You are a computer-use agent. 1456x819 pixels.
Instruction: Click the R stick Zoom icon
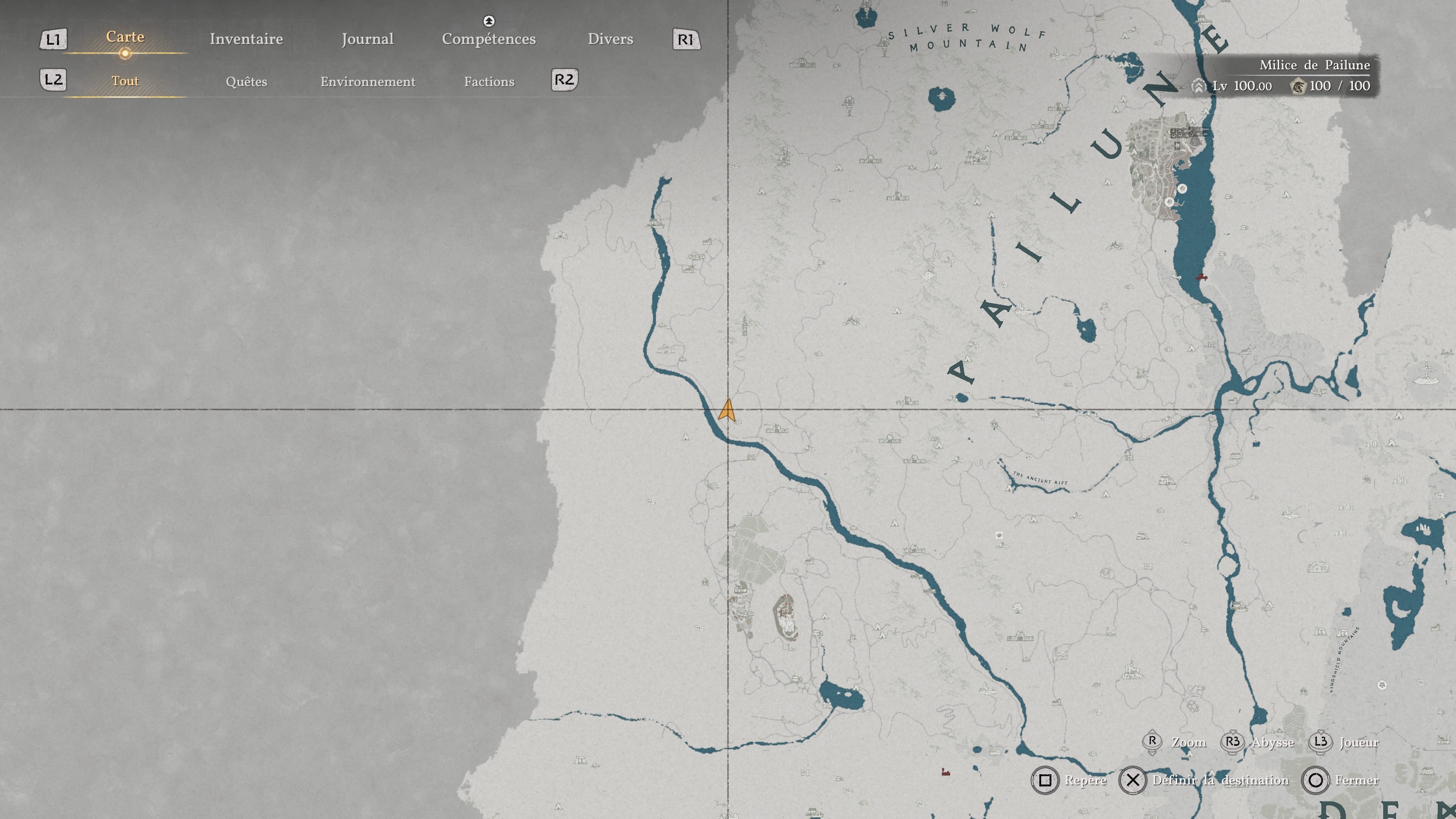click(1153, 742)
